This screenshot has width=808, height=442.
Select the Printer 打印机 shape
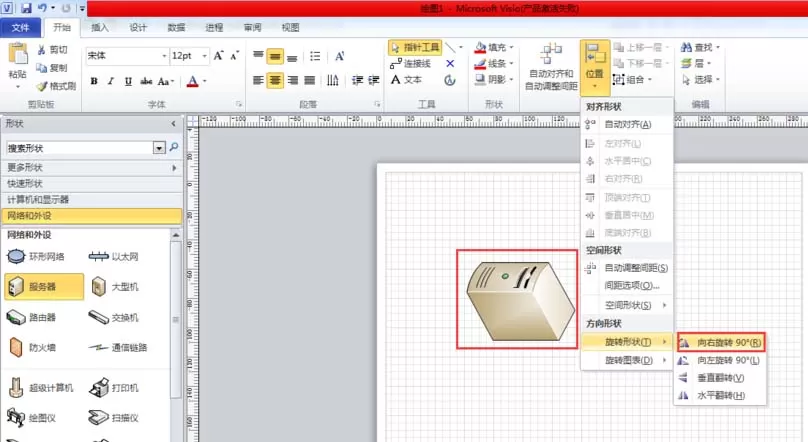(113, 388)
